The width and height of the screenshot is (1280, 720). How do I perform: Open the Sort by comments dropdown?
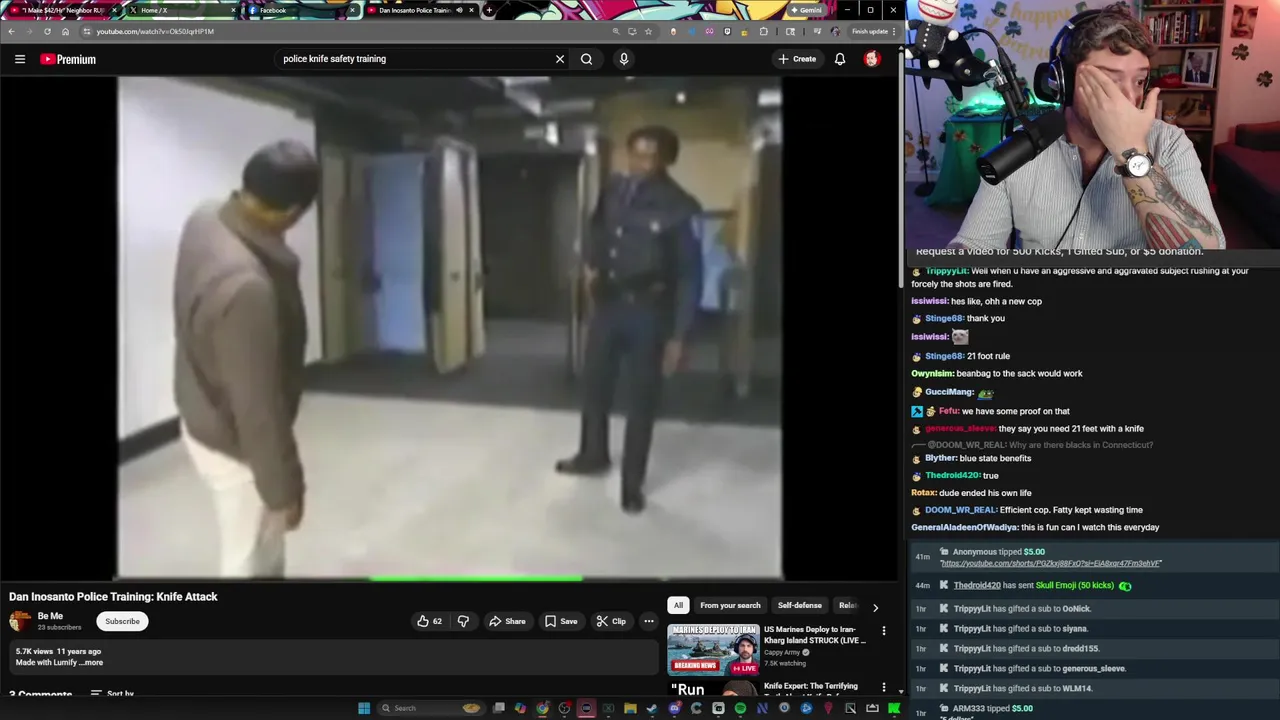coord(112,693)
